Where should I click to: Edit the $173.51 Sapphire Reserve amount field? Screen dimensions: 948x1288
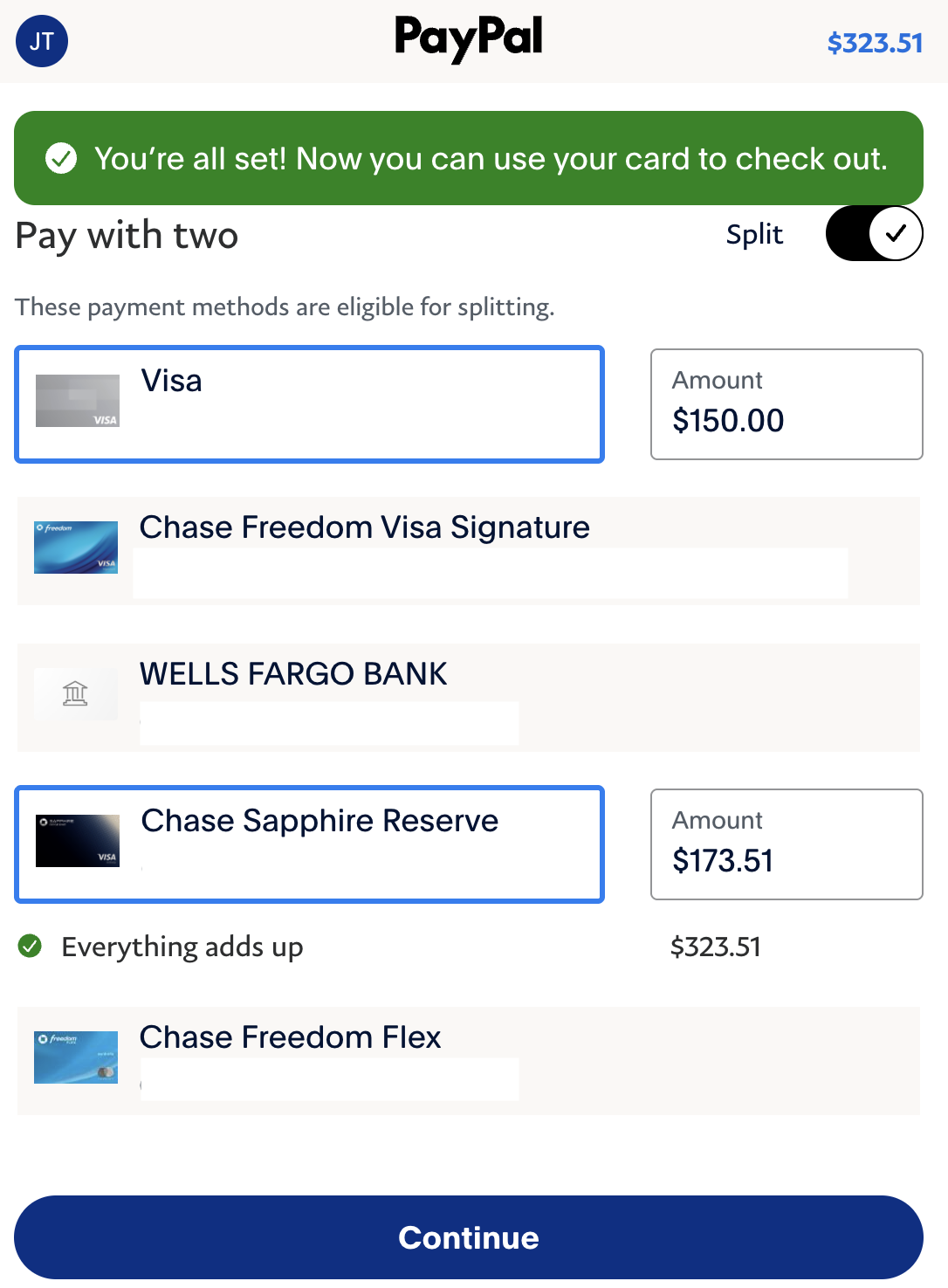[787, 844]
